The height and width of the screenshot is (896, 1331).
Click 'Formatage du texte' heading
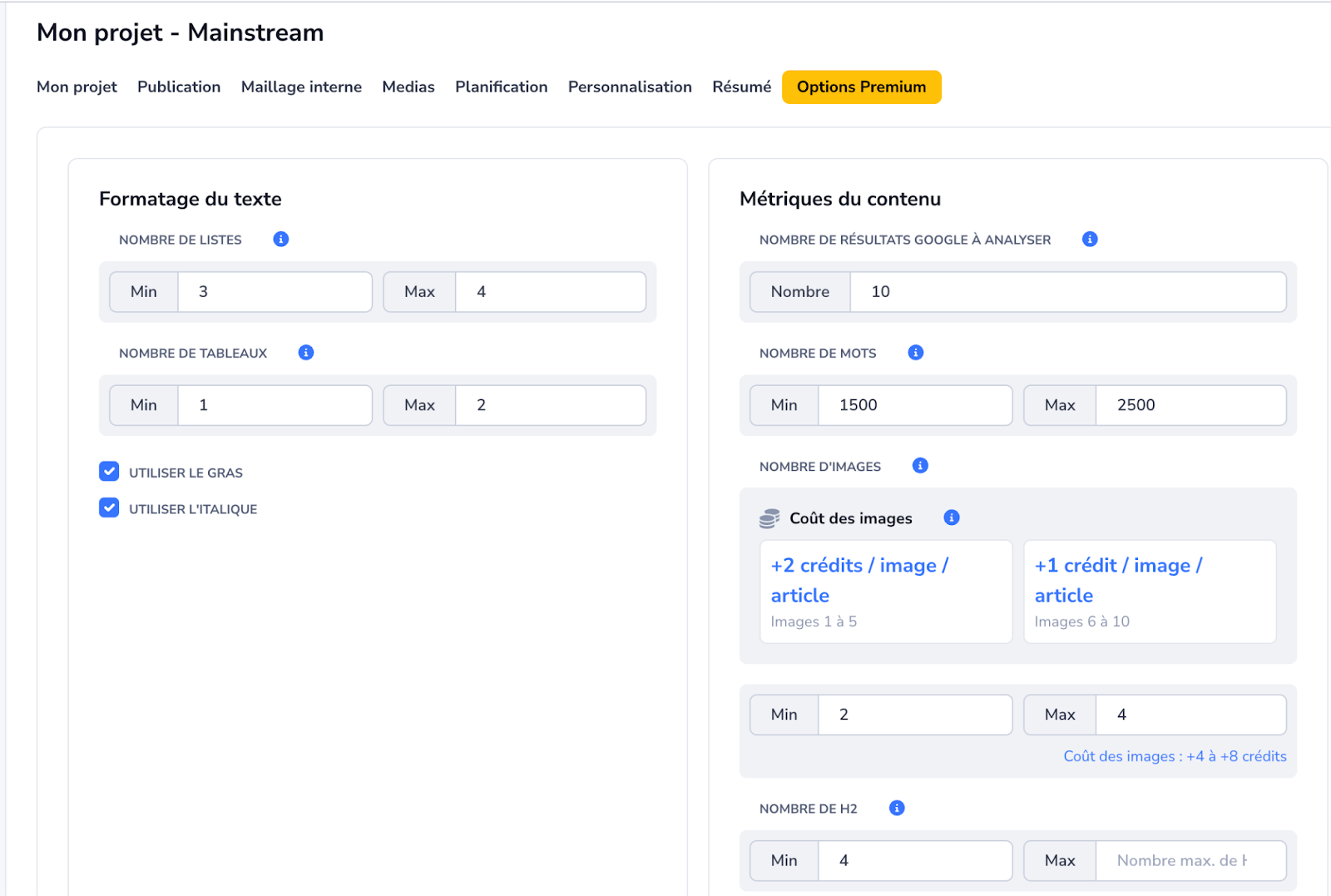click(190, 199)
